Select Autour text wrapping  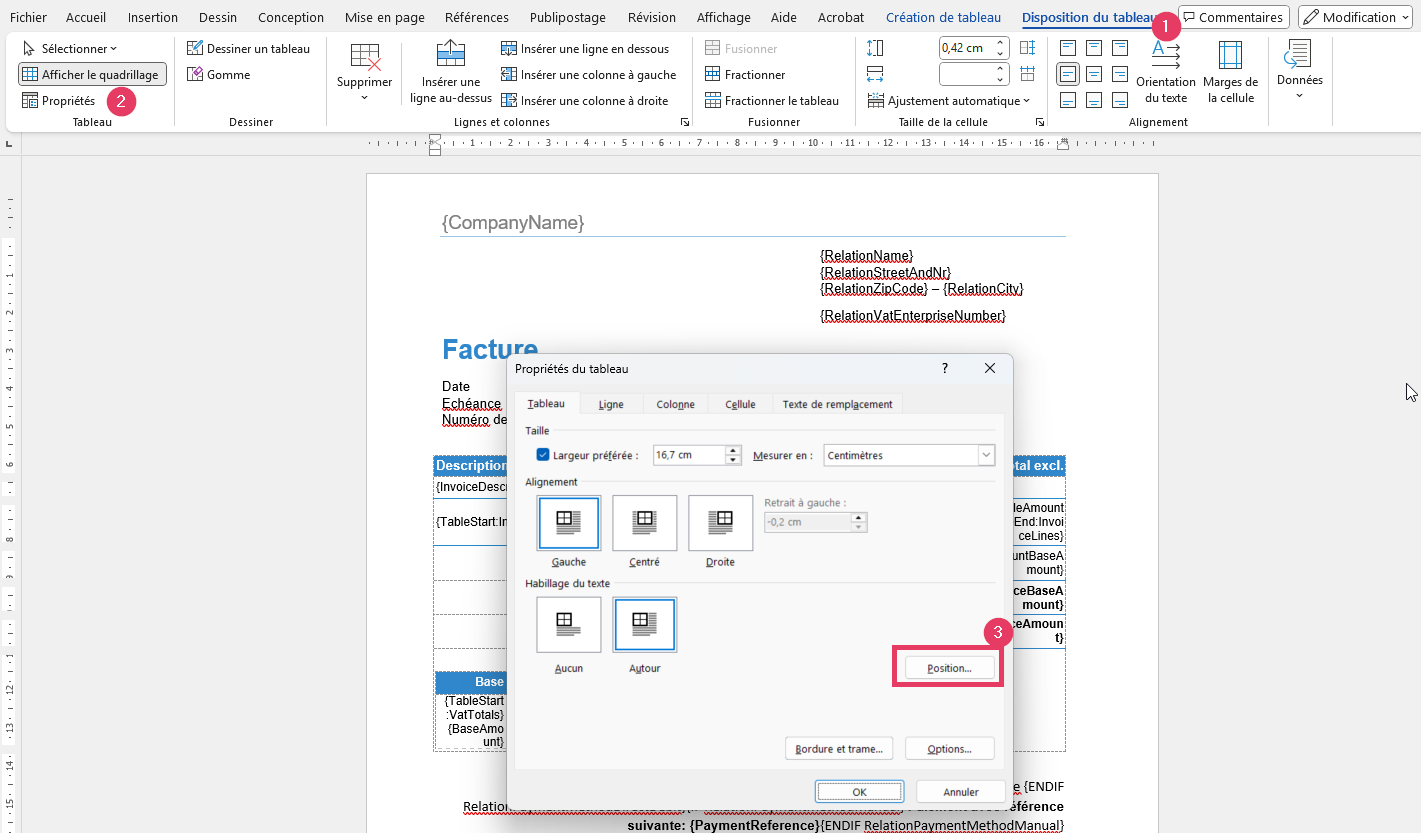(644, 625)
